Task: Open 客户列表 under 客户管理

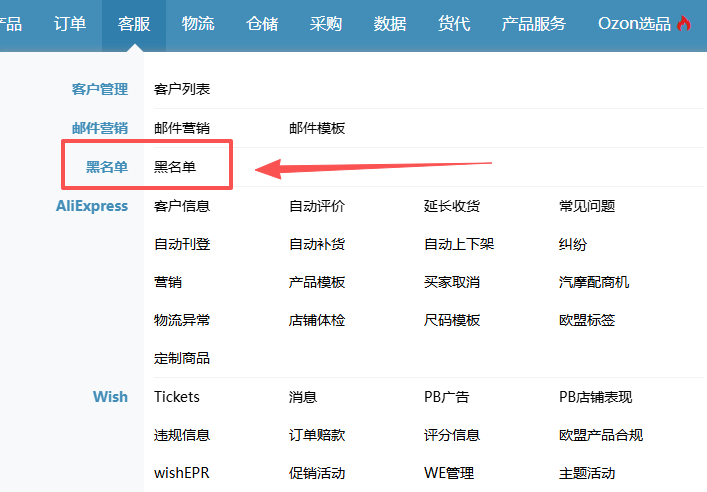Action: pyautogui.click(x=182, y=89)
